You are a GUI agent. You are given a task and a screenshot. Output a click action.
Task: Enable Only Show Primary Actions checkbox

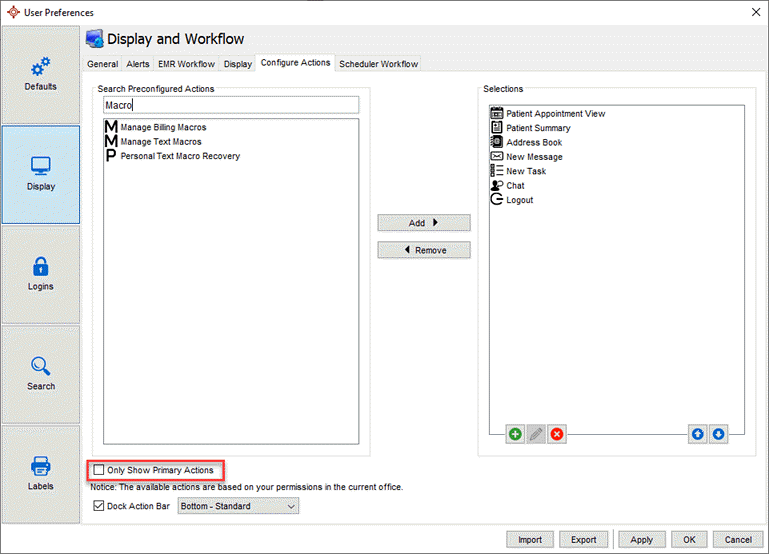99,470
